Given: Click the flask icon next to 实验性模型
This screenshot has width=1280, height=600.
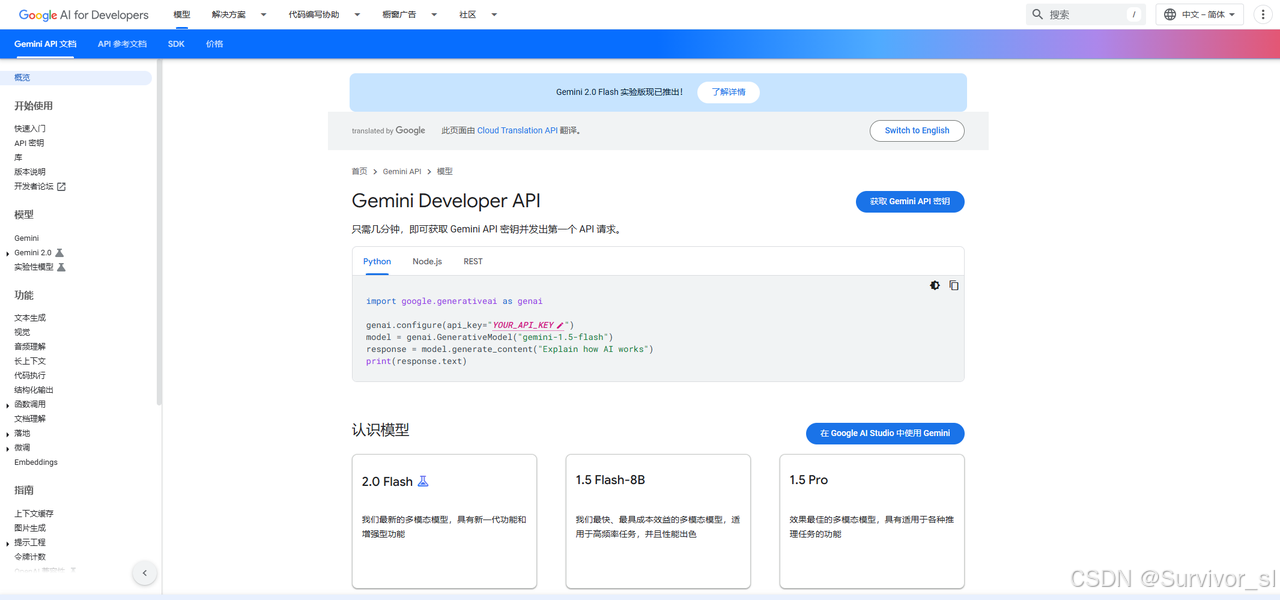Looking at the screenshot, I should 61,267.
